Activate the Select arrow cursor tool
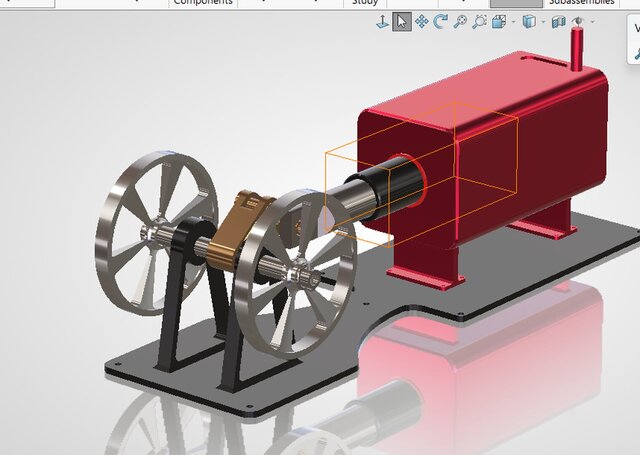 point(402,22)
